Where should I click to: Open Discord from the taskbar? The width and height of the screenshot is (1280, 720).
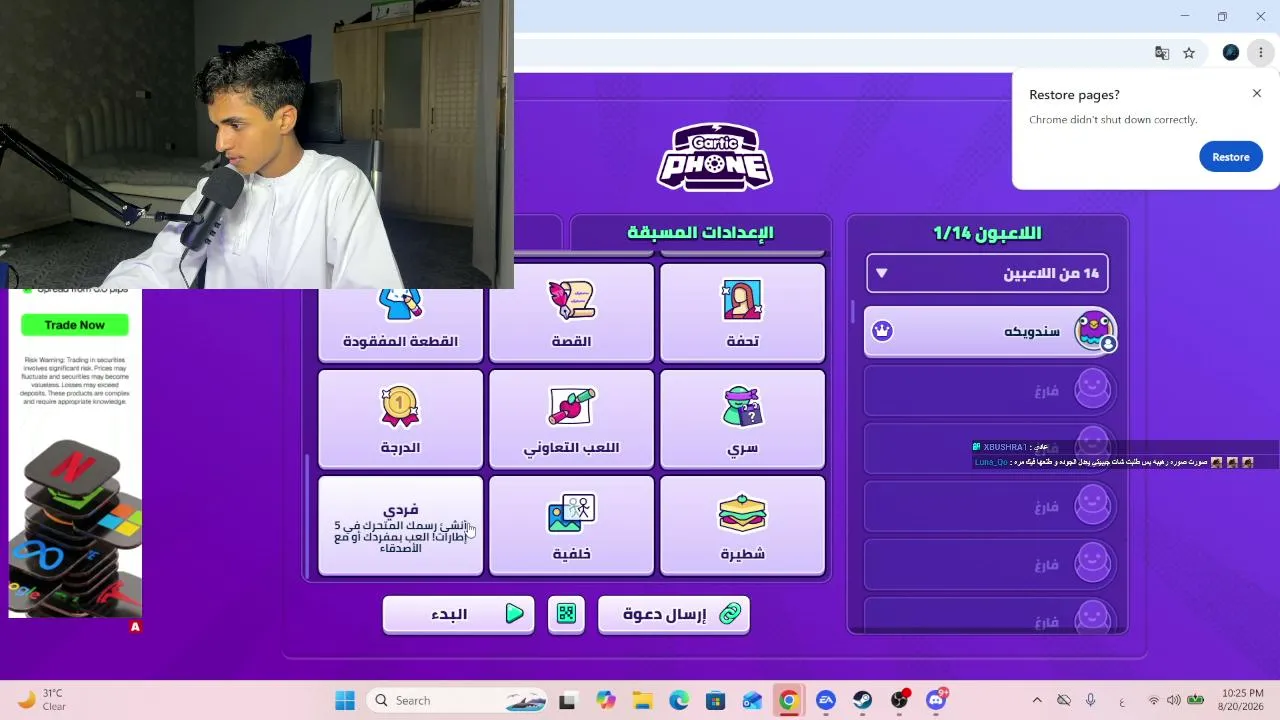[937, 701]
